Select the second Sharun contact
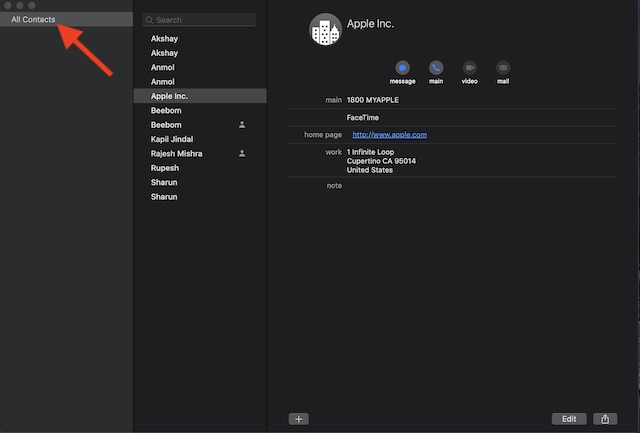Image resolution: width=640 pixels, height=433 pixels. click(x=200, y=197)
